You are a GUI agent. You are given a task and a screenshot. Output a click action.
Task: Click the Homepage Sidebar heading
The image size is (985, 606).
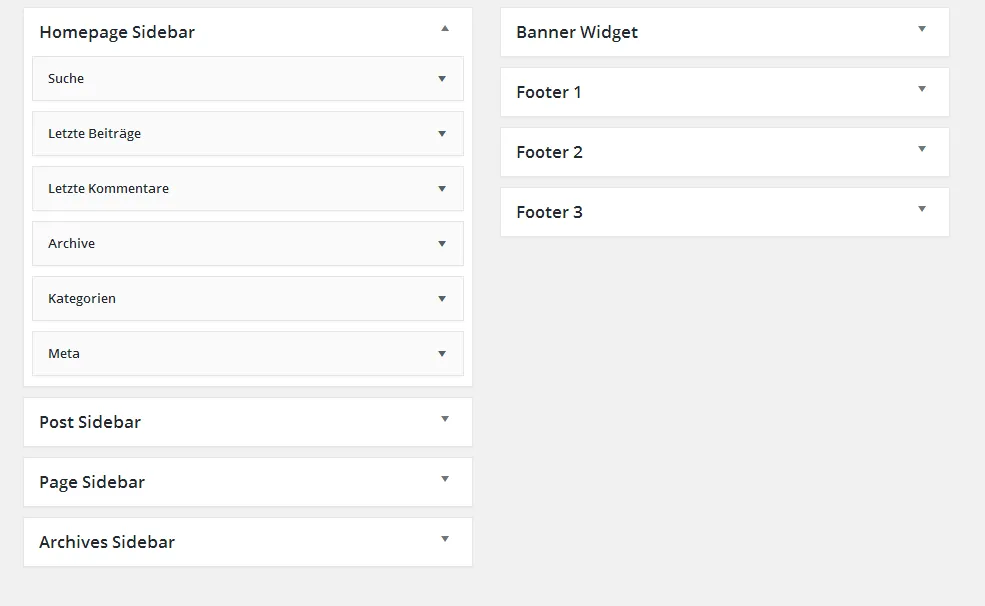coord(117,32)
